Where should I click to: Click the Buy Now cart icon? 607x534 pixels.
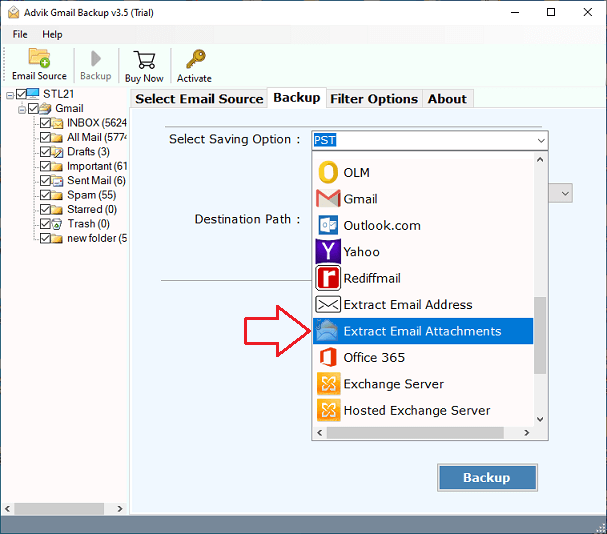pos(144,58)
